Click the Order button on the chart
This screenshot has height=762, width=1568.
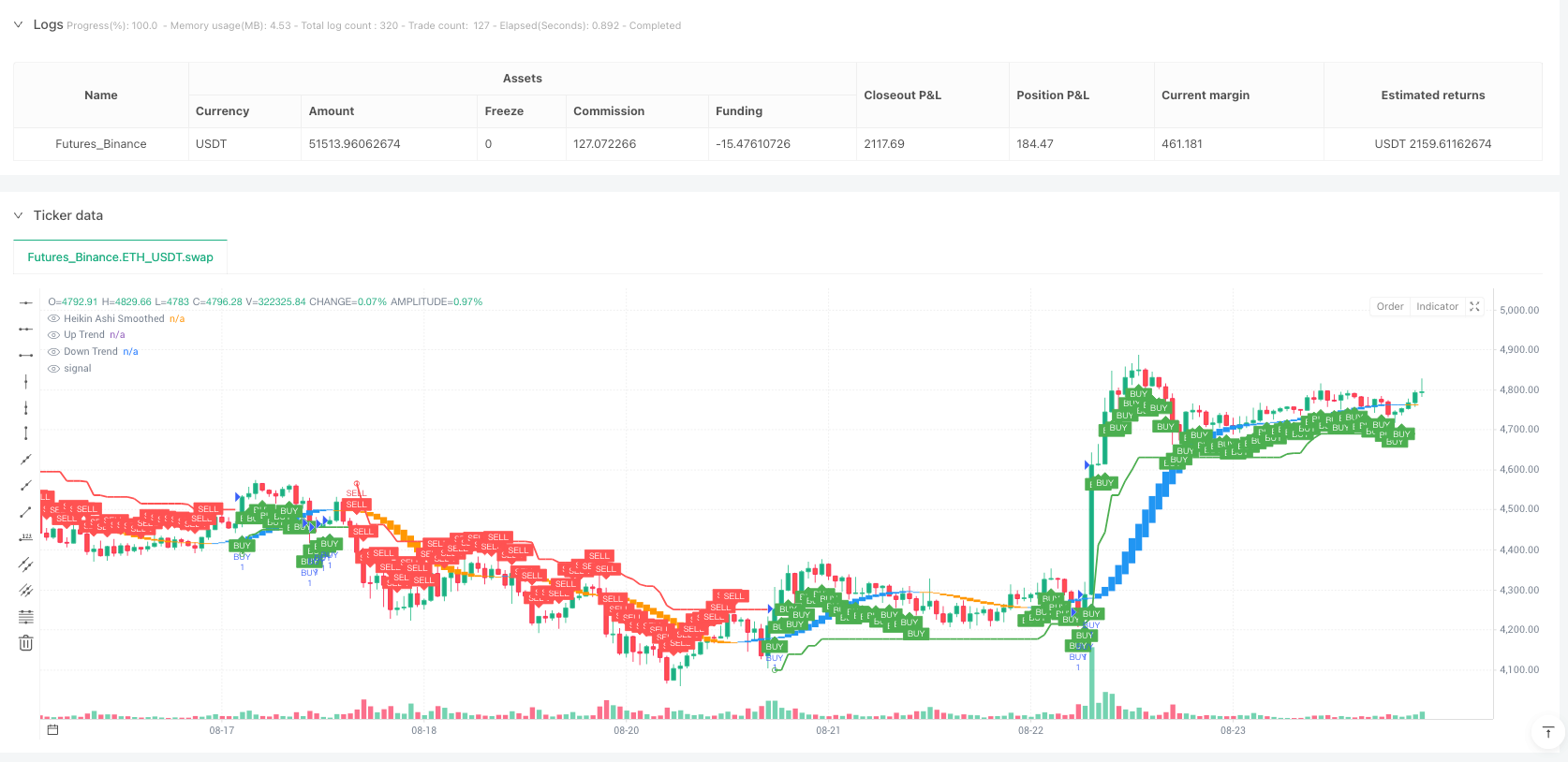tap(1389, 307)
